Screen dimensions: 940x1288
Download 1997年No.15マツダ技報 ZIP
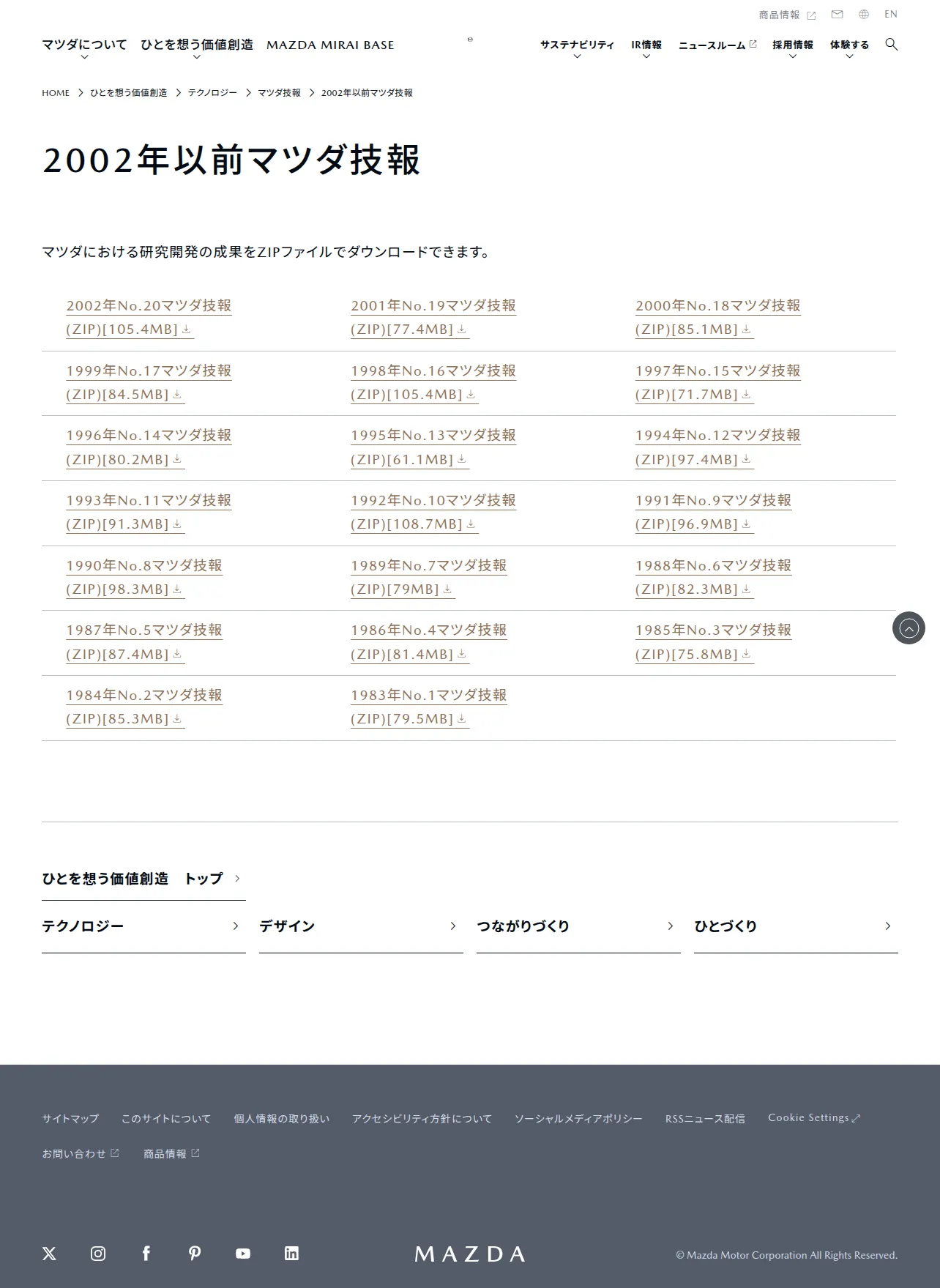pyautogui.click(x=718, y=383)
